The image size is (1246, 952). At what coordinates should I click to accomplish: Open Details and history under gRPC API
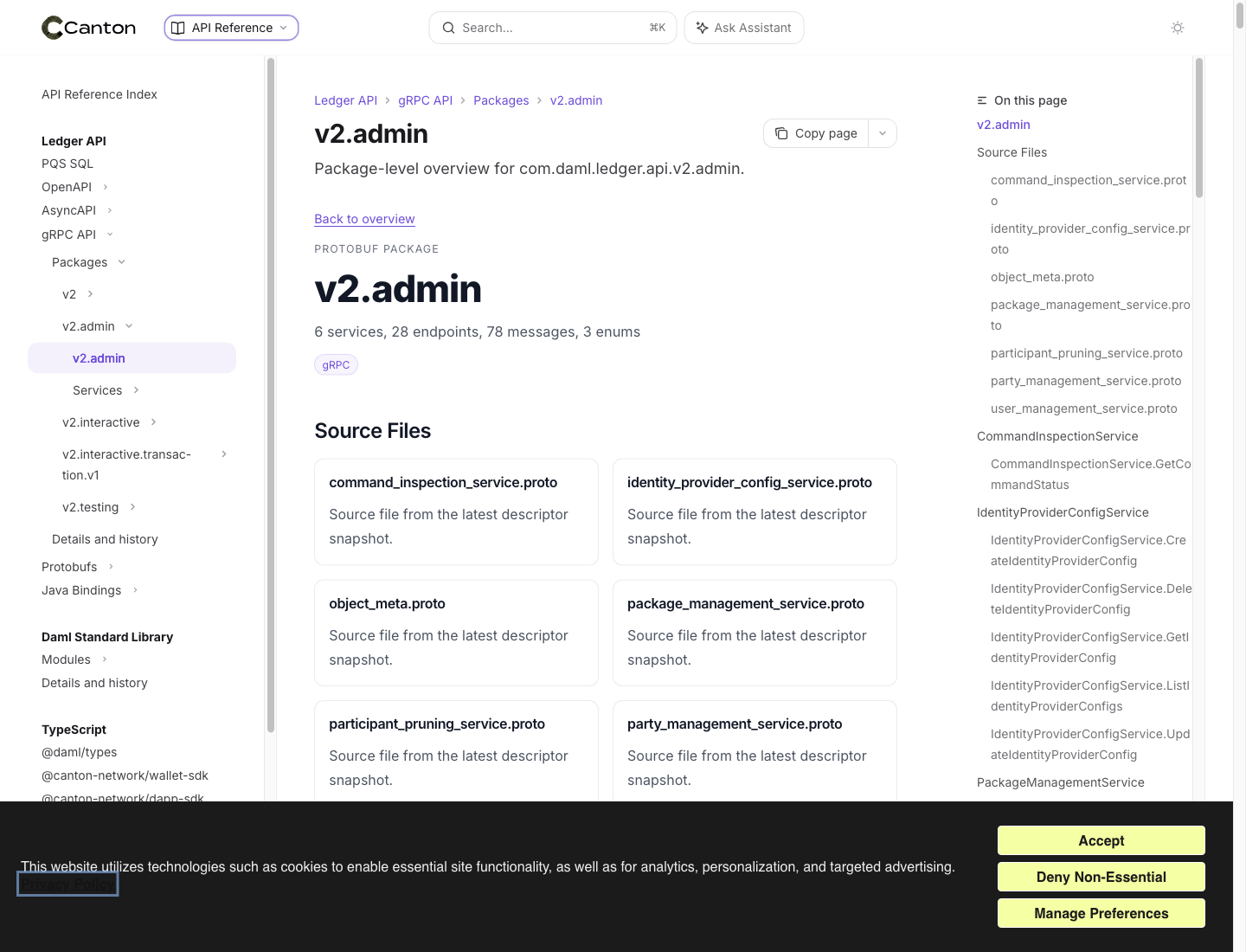[x=105, y=539]
